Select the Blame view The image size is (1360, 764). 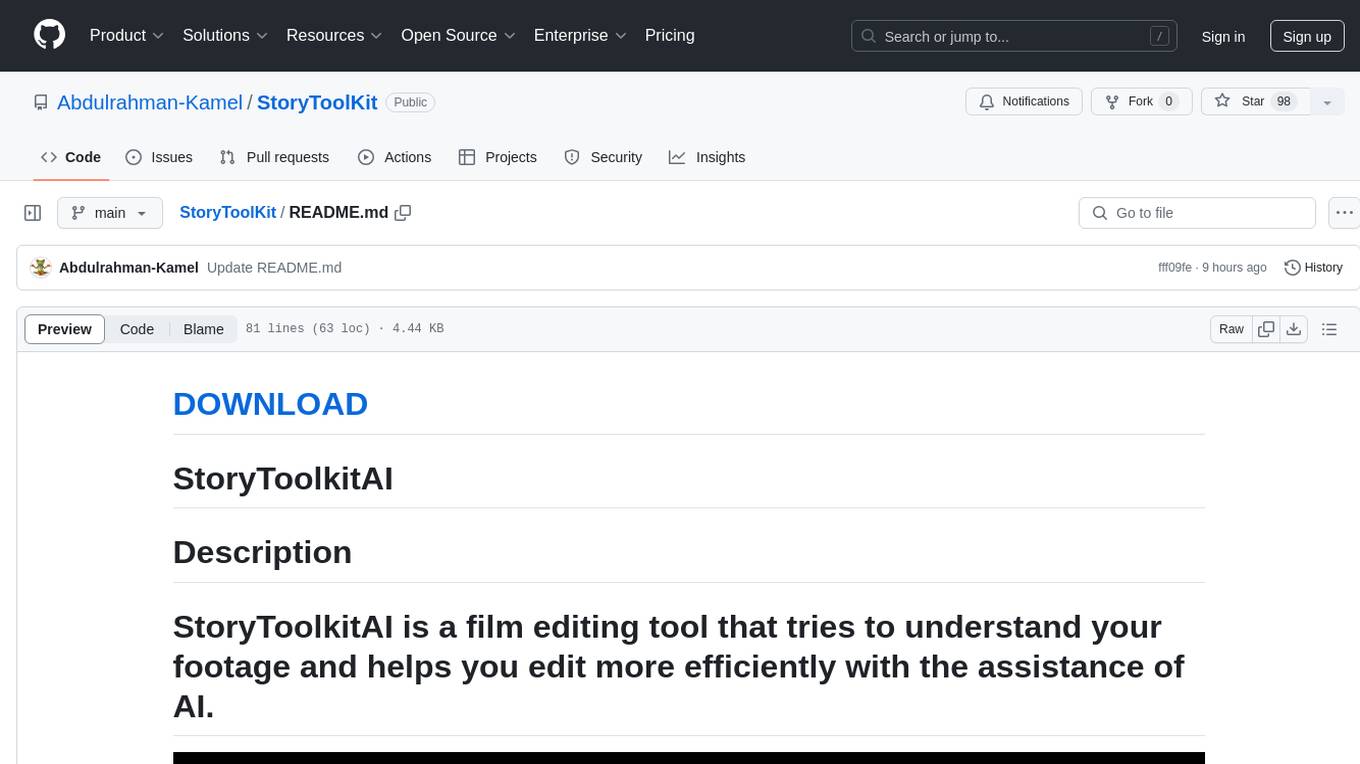tap(203, 329)
